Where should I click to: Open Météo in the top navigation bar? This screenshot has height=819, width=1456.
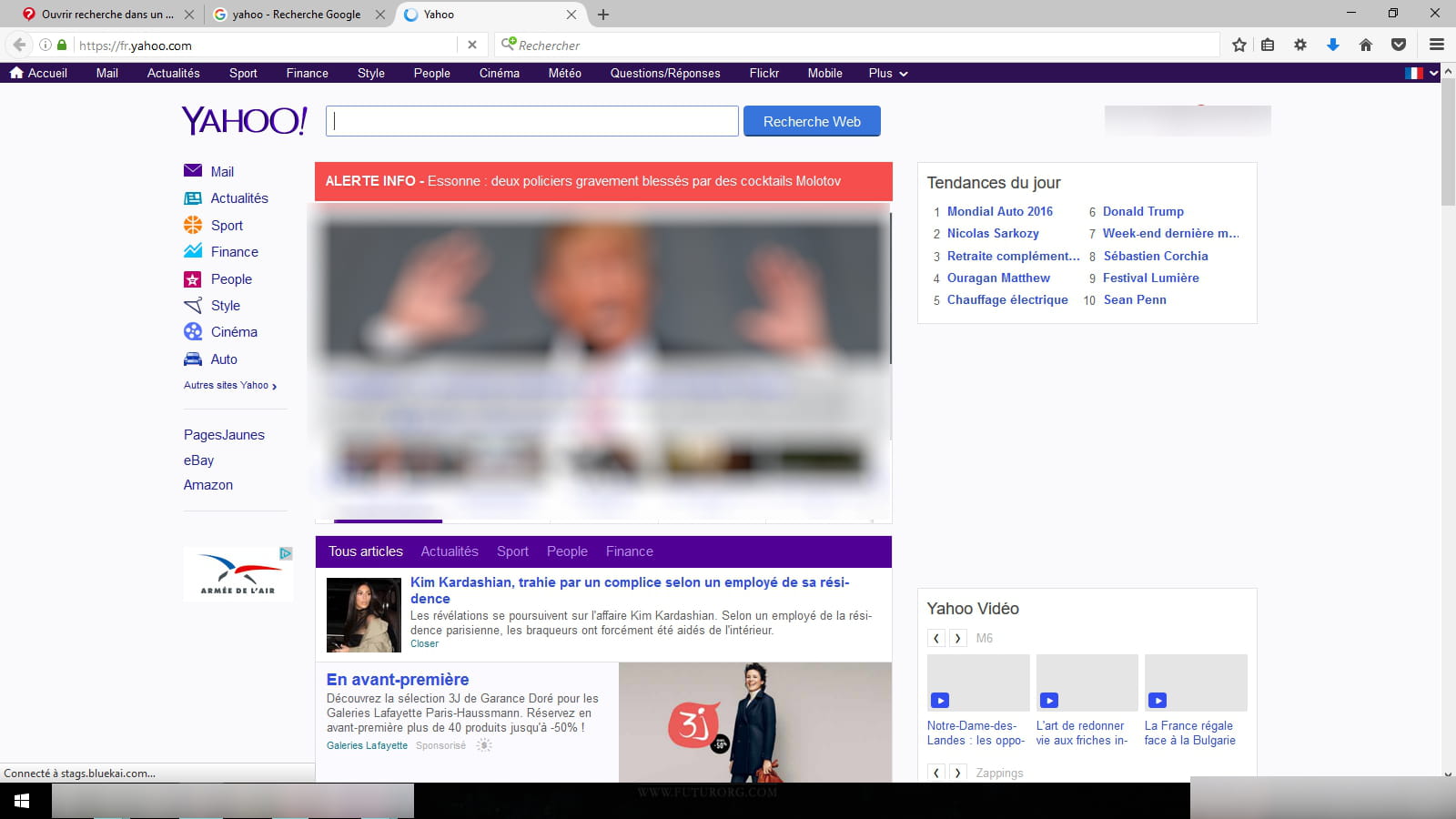tap(564, 73)
